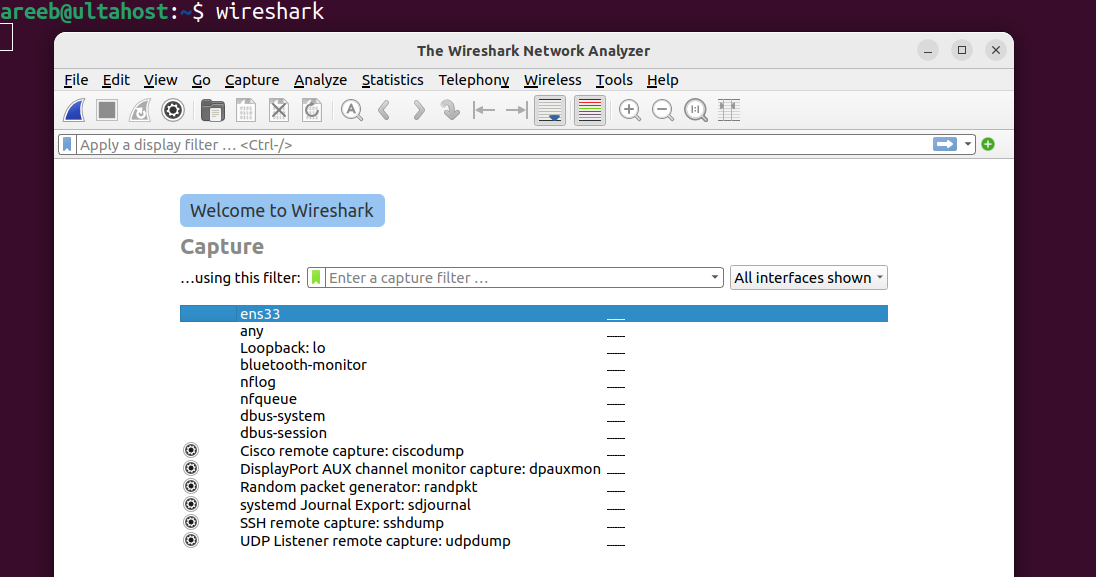This screenshot has width=1096, height=577.
Task: Focus the Apply a display filter field
Action: coord(503,145)
